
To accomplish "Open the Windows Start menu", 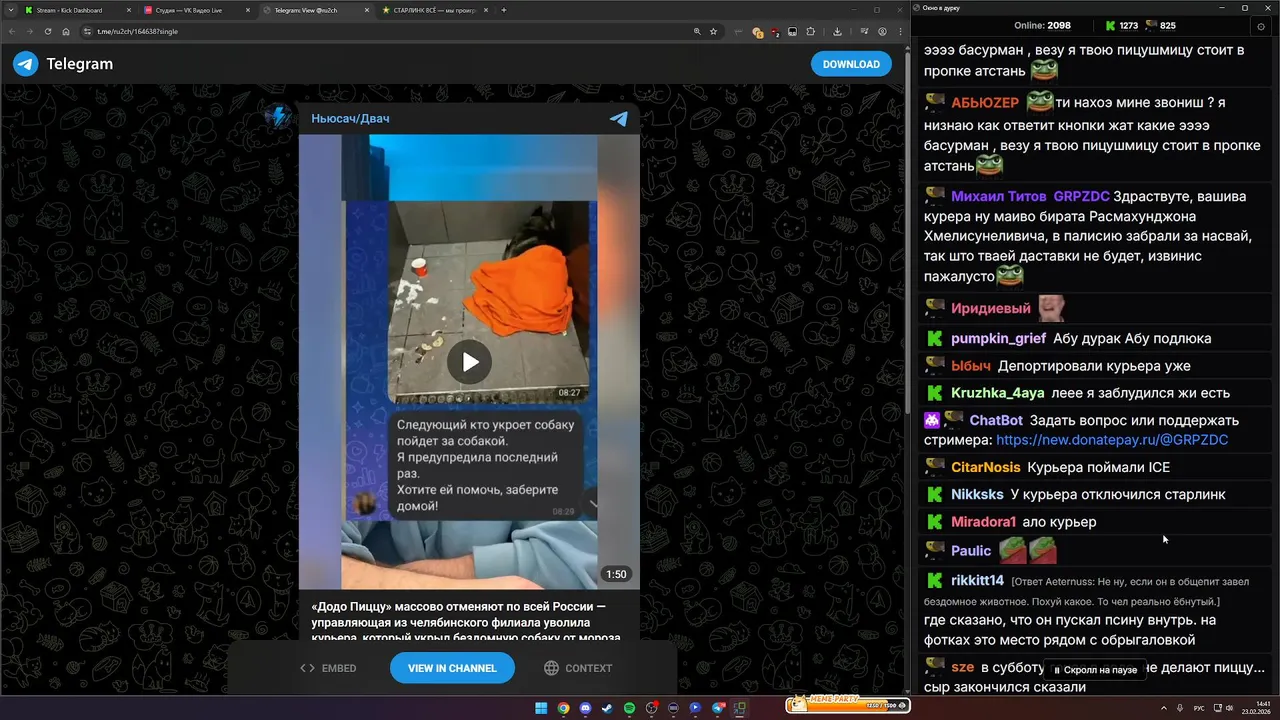I will point(541,708).
